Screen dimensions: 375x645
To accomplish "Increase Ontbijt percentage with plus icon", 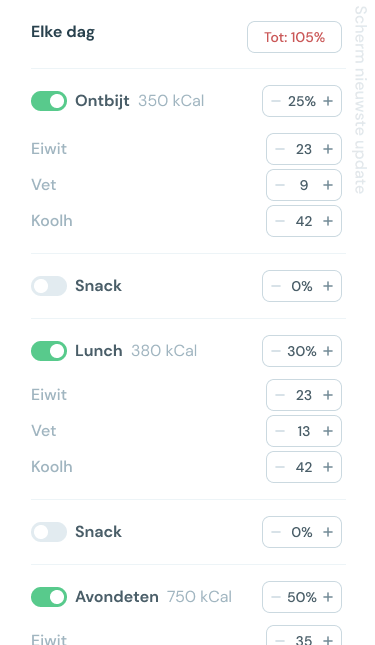I will (328, 101).
